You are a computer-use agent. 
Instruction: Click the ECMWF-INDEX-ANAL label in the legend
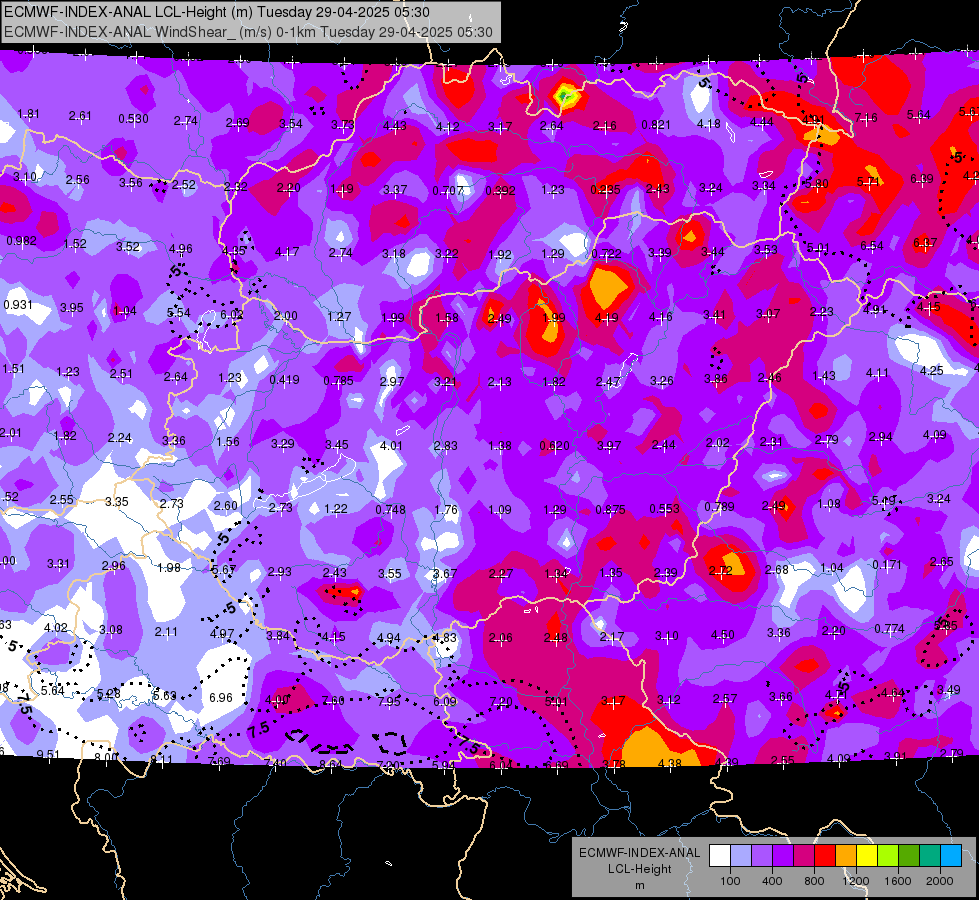pyautogui.click(x=639, y=853)
